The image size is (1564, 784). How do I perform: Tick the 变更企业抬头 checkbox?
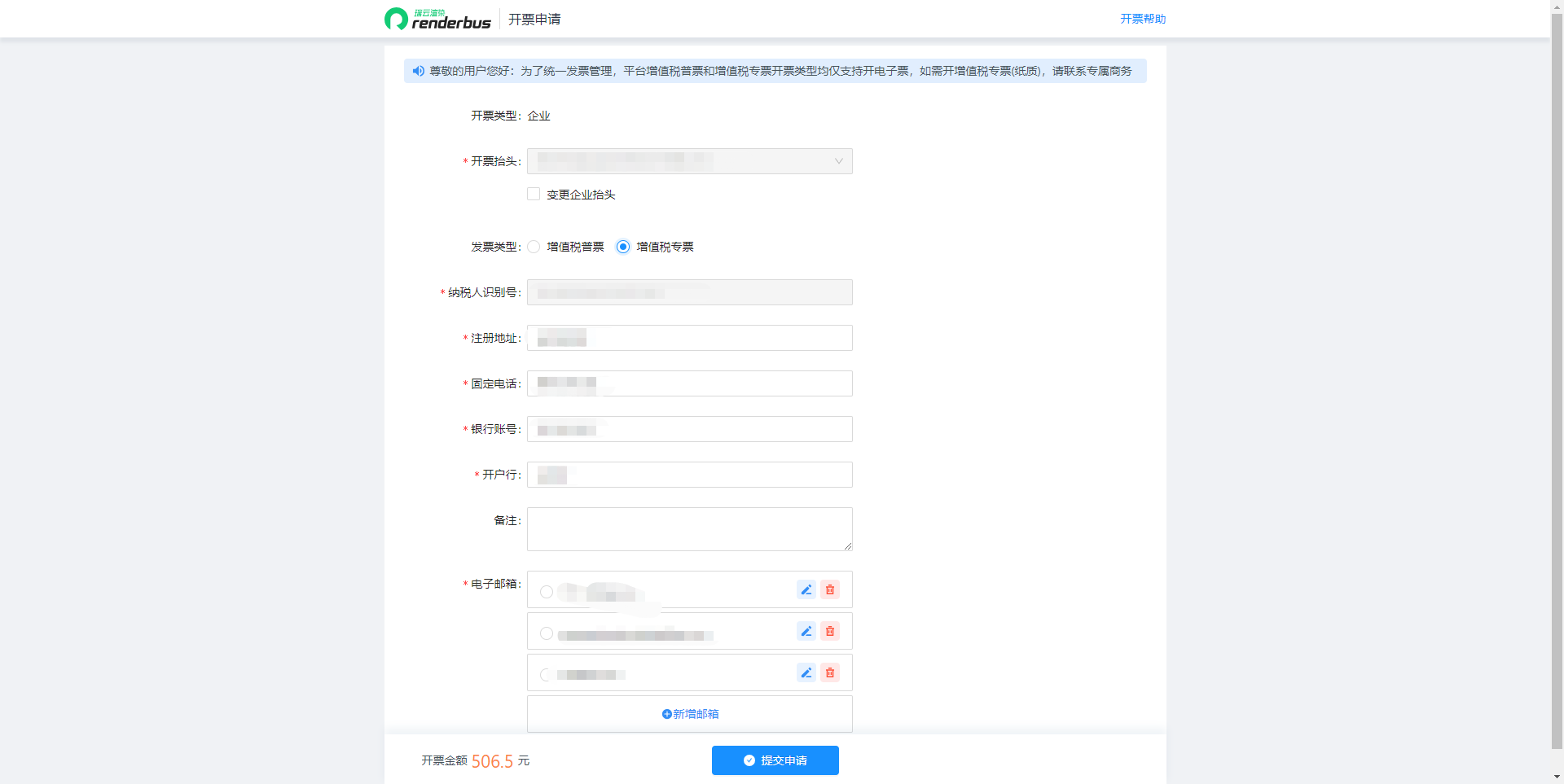tap(534, 194)
